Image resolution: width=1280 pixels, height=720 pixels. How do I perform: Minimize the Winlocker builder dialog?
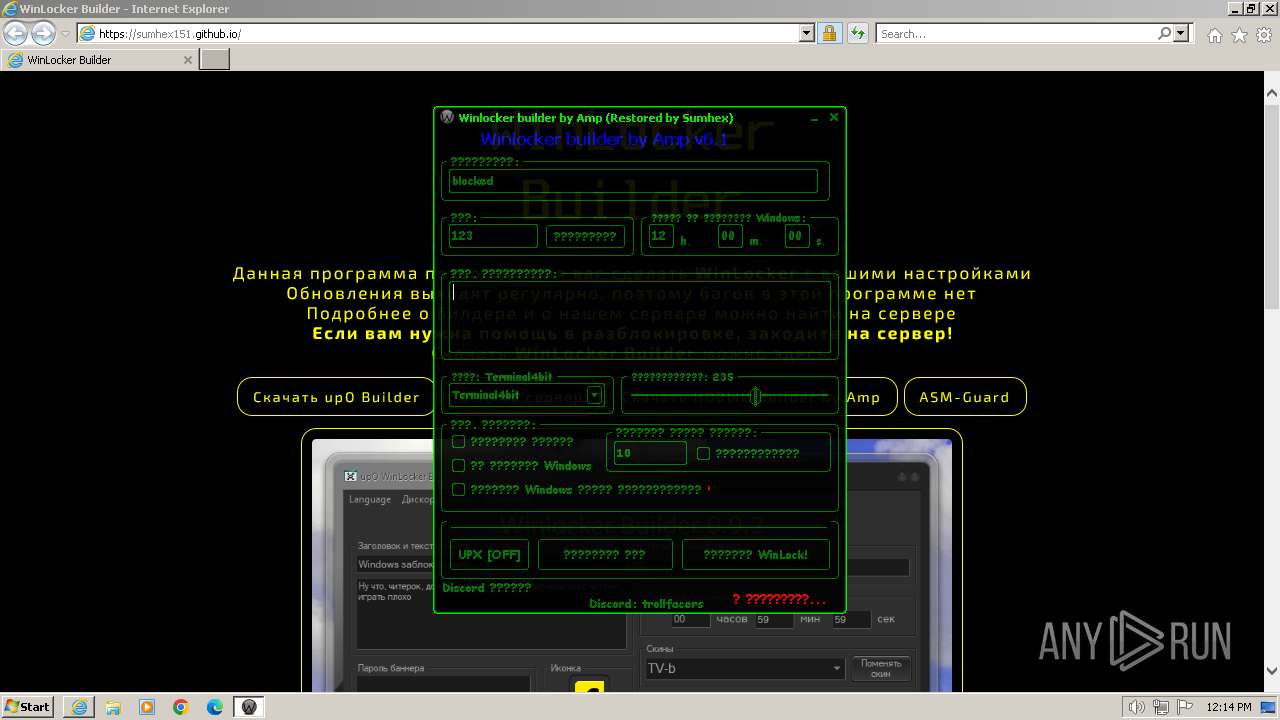815,118
